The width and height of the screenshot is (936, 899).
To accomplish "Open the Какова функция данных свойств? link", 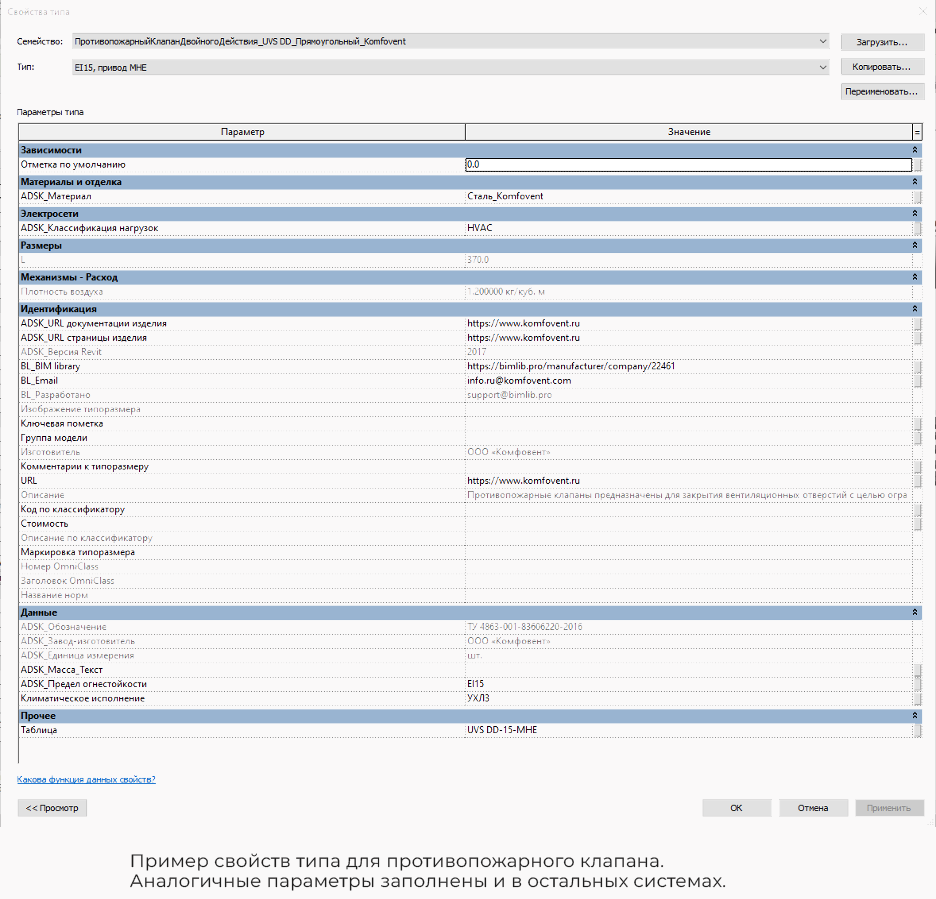I will coord(86,780).
